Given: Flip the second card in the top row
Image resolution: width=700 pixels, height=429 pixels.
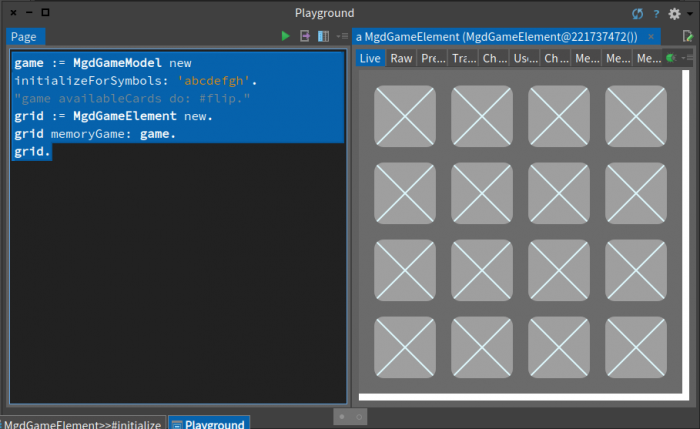Looking at the screenshot, I should tap(482, 116).
